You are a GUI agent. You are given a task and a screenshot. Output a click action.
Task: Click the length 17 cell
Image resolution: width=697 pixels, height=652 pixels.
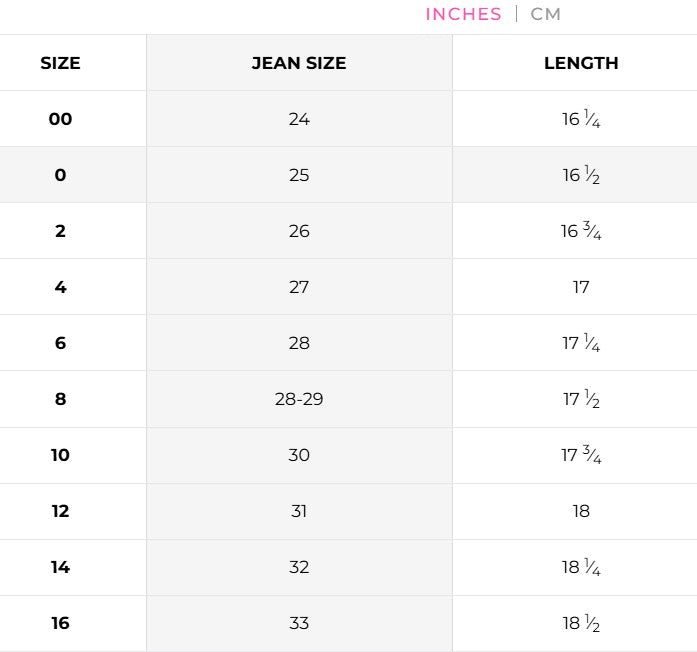(x=581, y=287)
